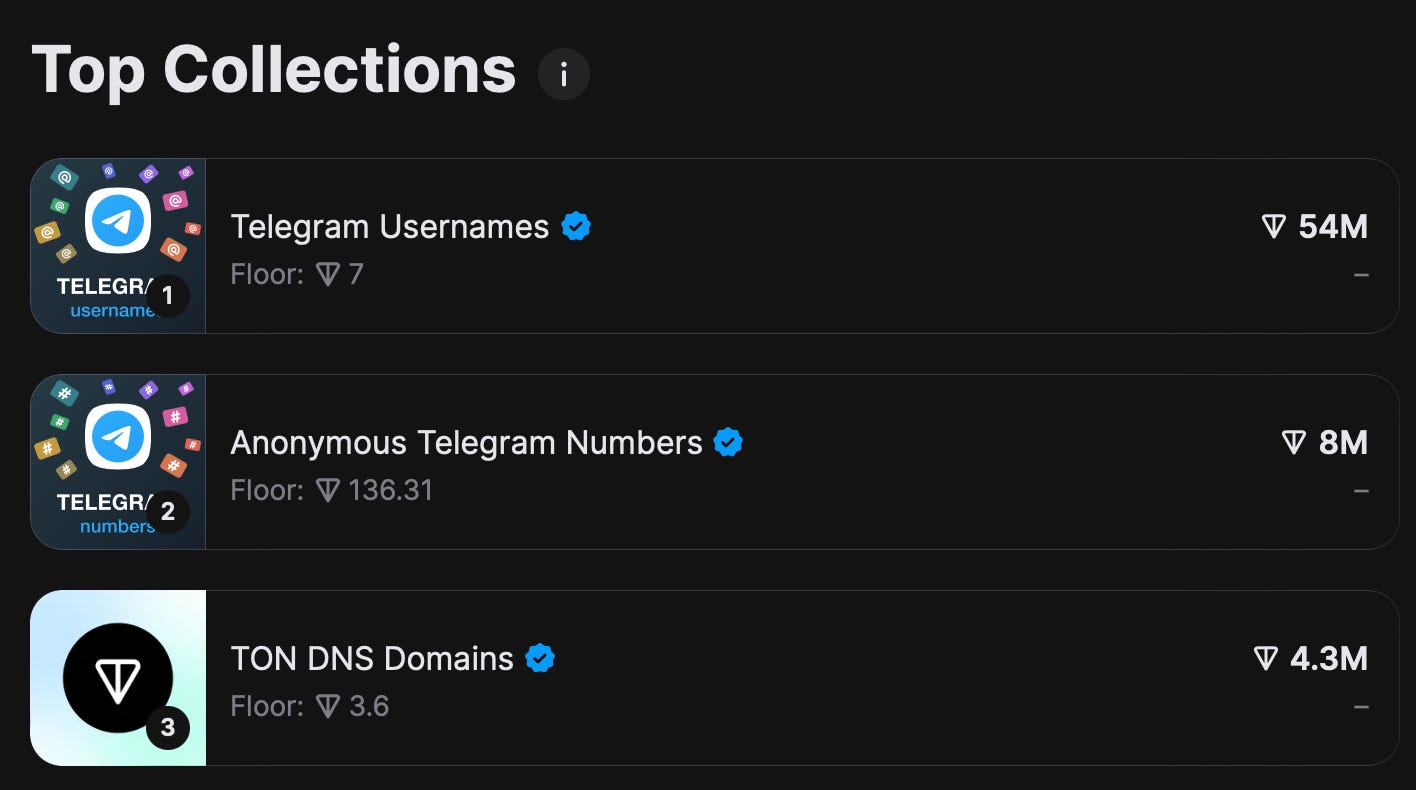This screenshot has height=790, width=1416.
Task: Click the verified badge next to TON DNS Domains
Action: (540, 659)
